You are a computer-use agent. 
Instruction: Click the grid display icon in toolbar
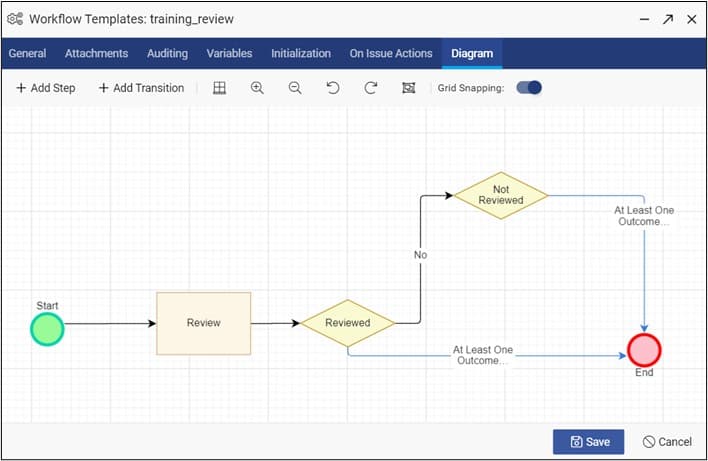[219, 88]
